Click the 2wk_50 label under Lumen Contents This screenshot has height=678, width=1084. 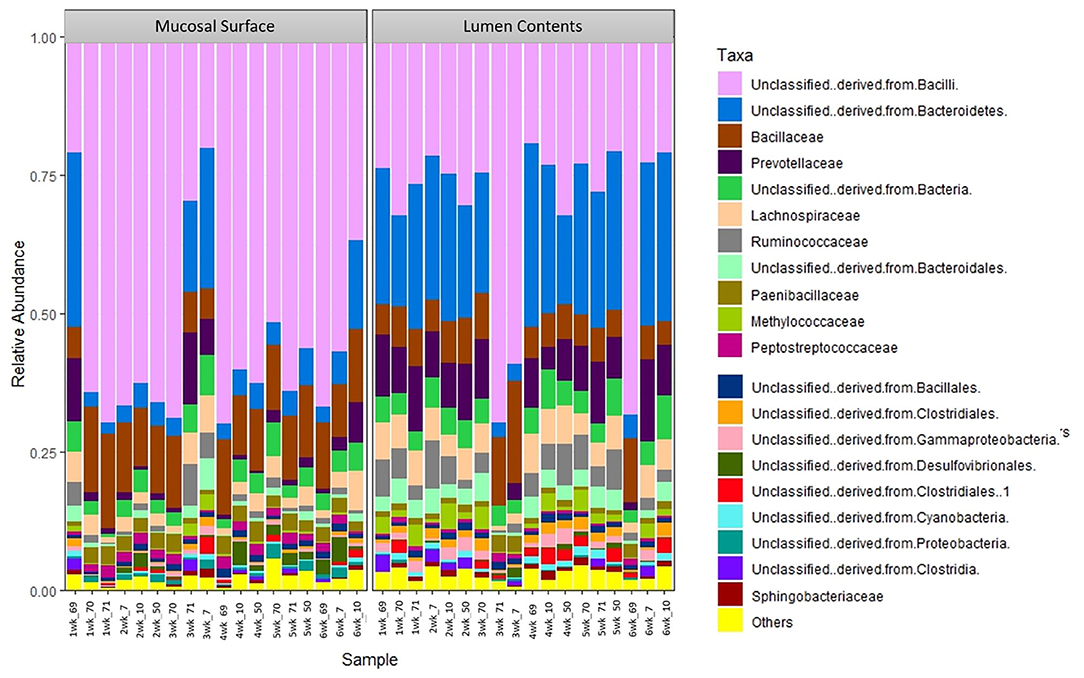[x=465, y=619]
